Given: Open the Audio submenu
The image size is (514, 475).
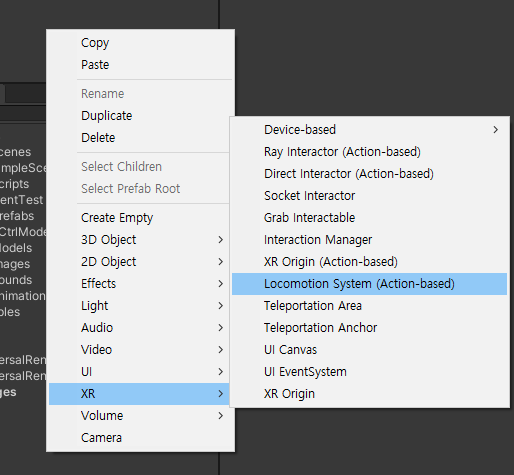Looking at the screenshot, I should click(140, 328).
